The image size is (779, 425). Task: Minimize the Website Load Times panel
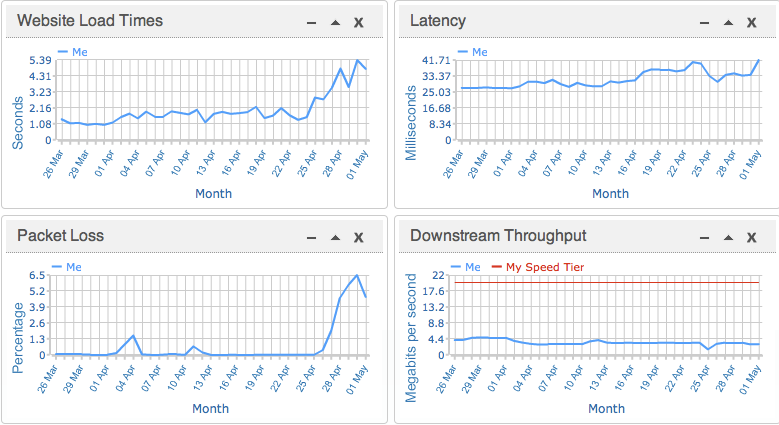coord(312,22)
